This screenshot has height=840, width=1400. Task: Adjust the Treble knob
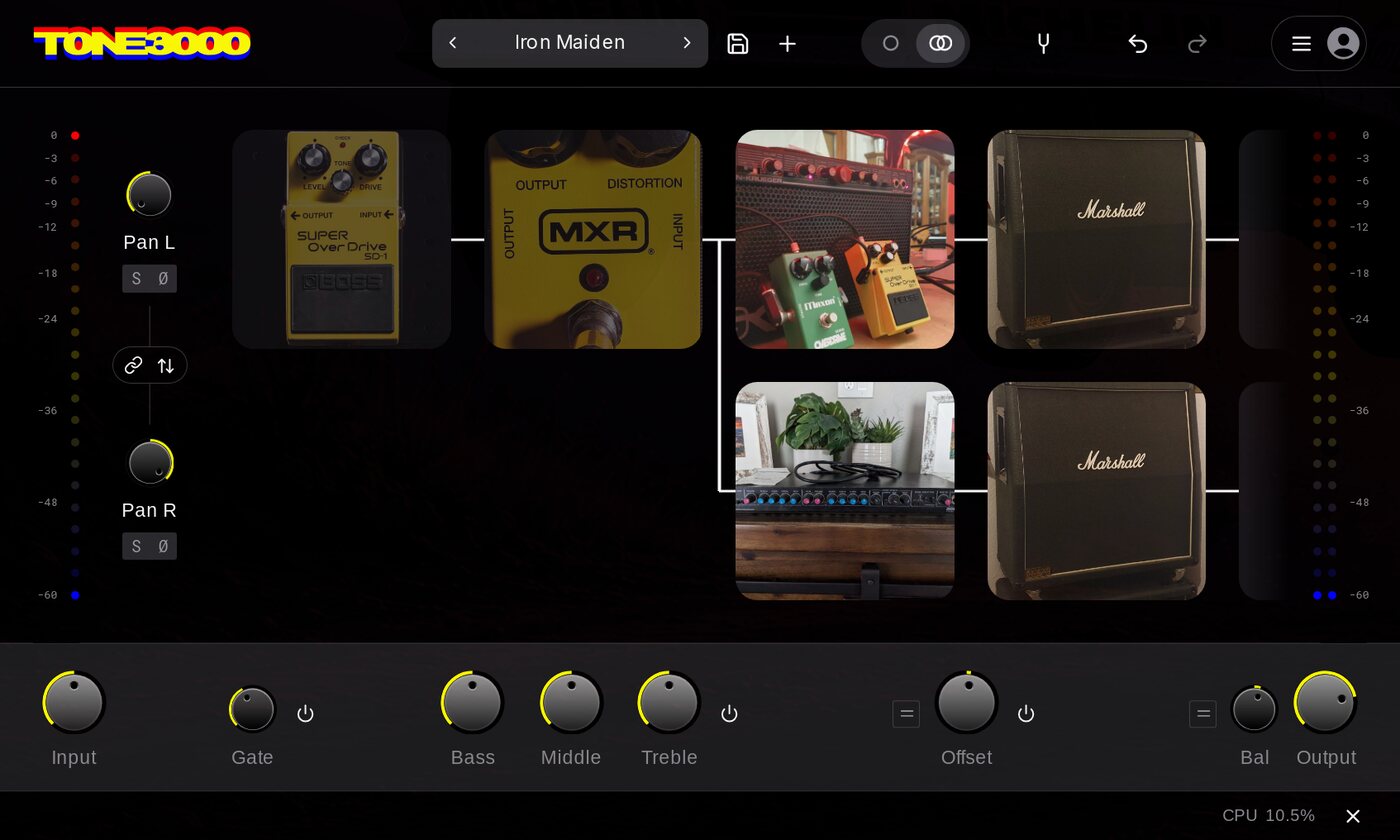click(x=669, y=702)
